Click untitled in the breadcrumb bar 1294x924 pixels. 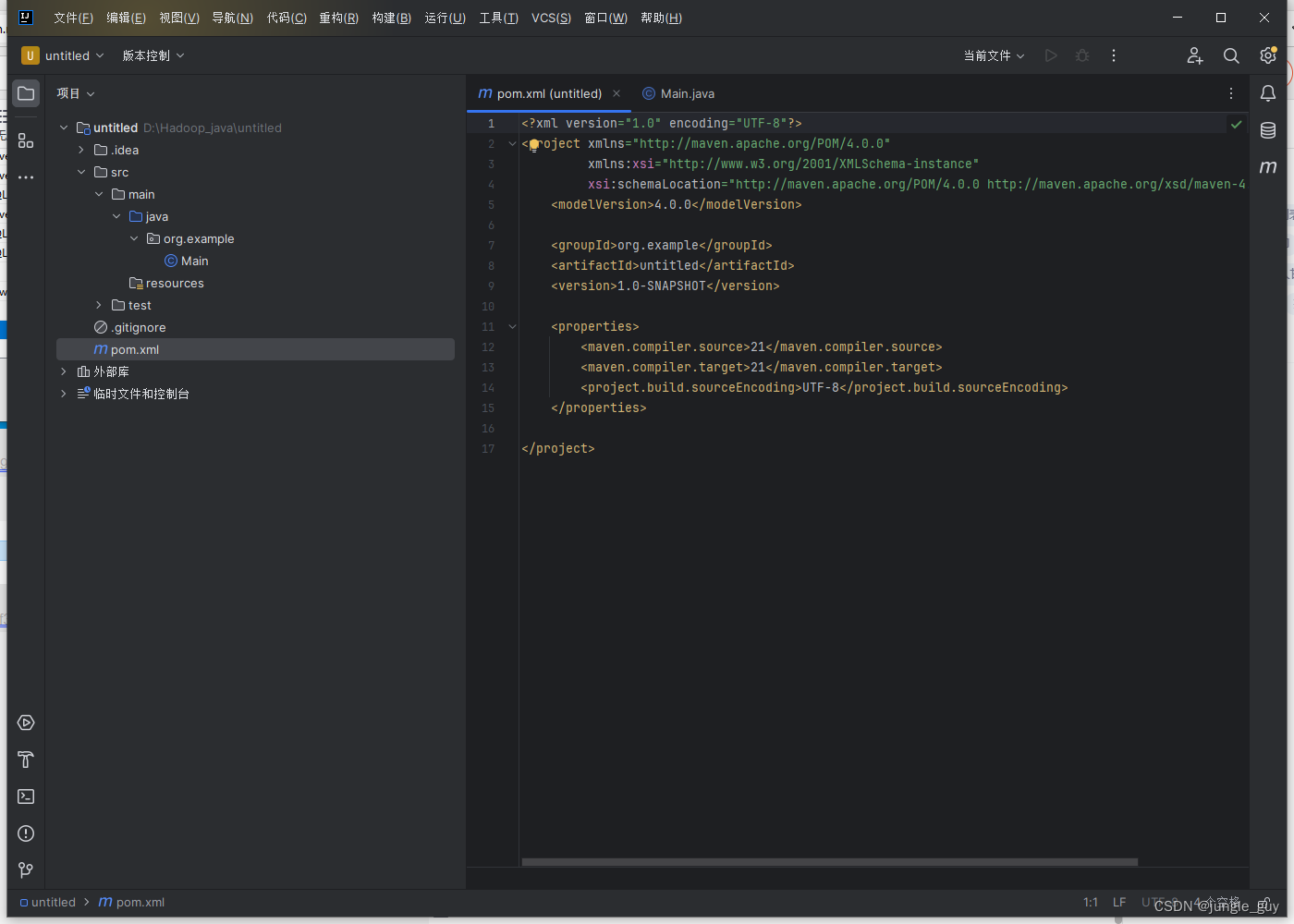[48, 902]
